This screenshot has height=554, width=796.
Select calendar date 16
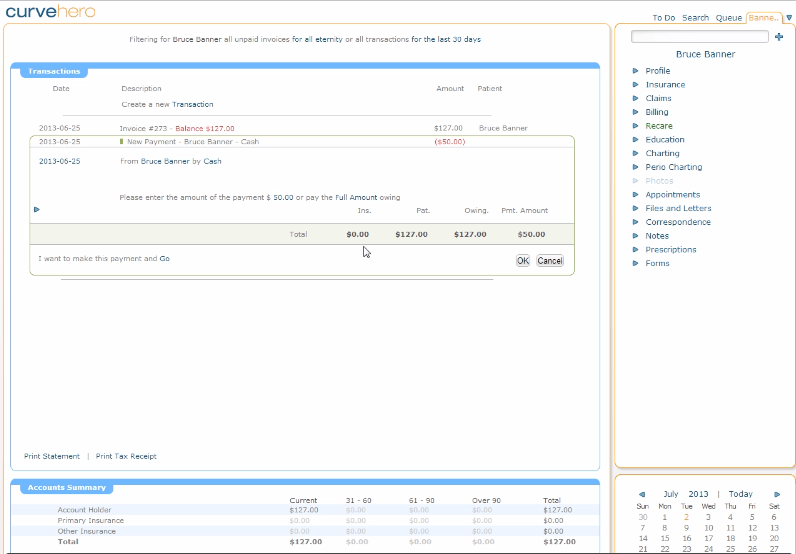click(x=686, y=538)
